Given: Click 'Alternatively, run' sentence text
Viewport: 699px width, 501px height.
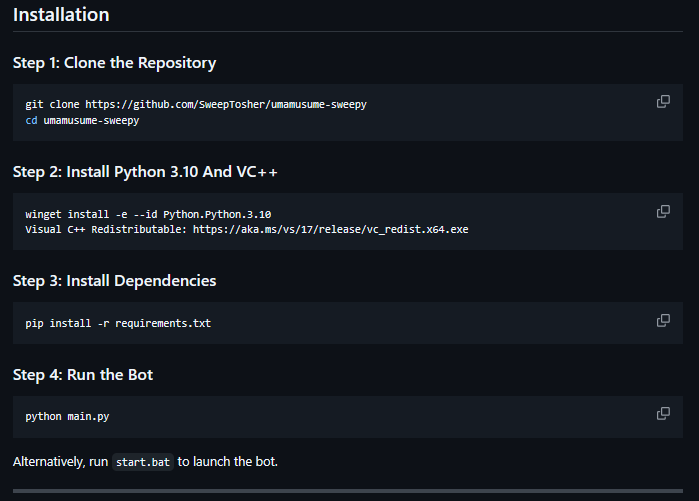Looking at the screenshot, I should 61,462.
